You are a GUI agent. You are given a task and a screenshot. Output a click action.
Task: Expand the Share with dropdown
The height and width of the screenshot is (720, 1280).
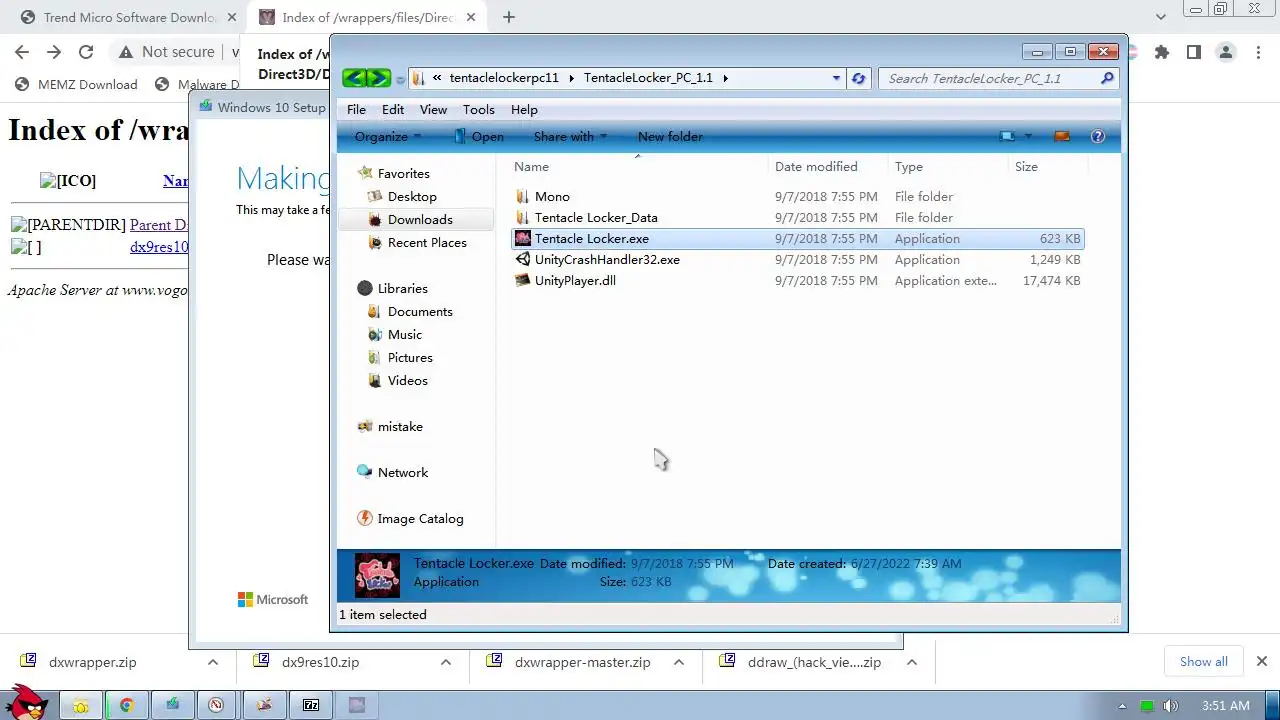(x=570, y=137)
